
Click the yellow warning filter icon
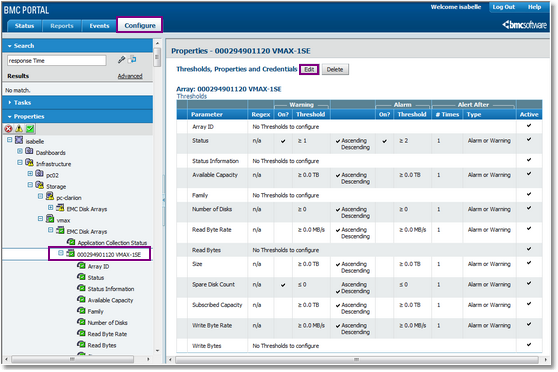pyautogui.click(x=19, y=129)
